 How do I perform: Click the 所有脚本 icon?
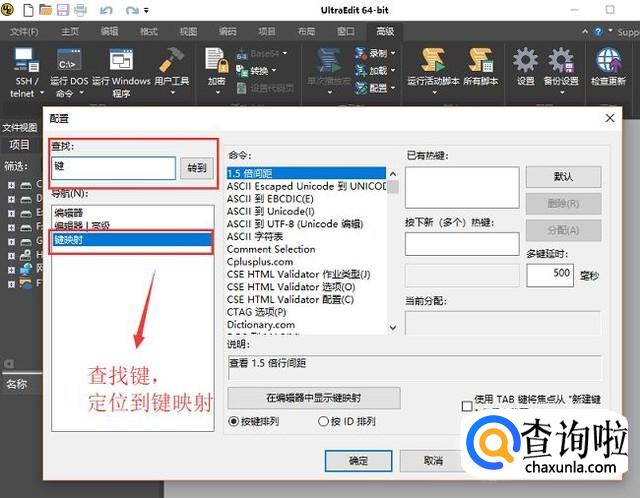(480, 60)
